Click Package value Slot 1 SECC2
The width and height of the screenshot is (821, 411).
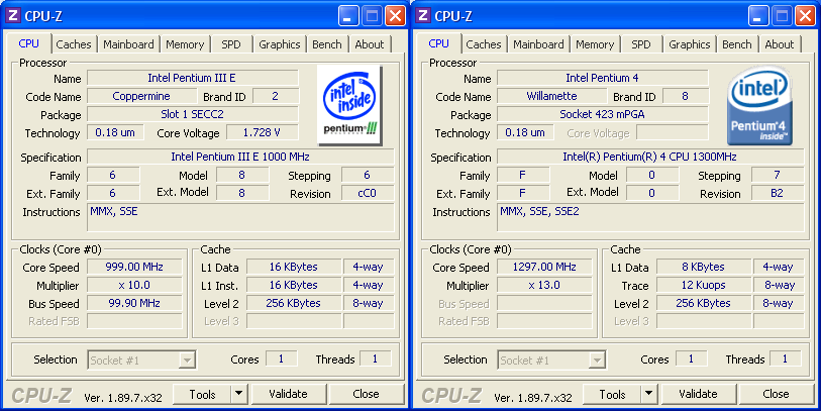pos(193,114)
